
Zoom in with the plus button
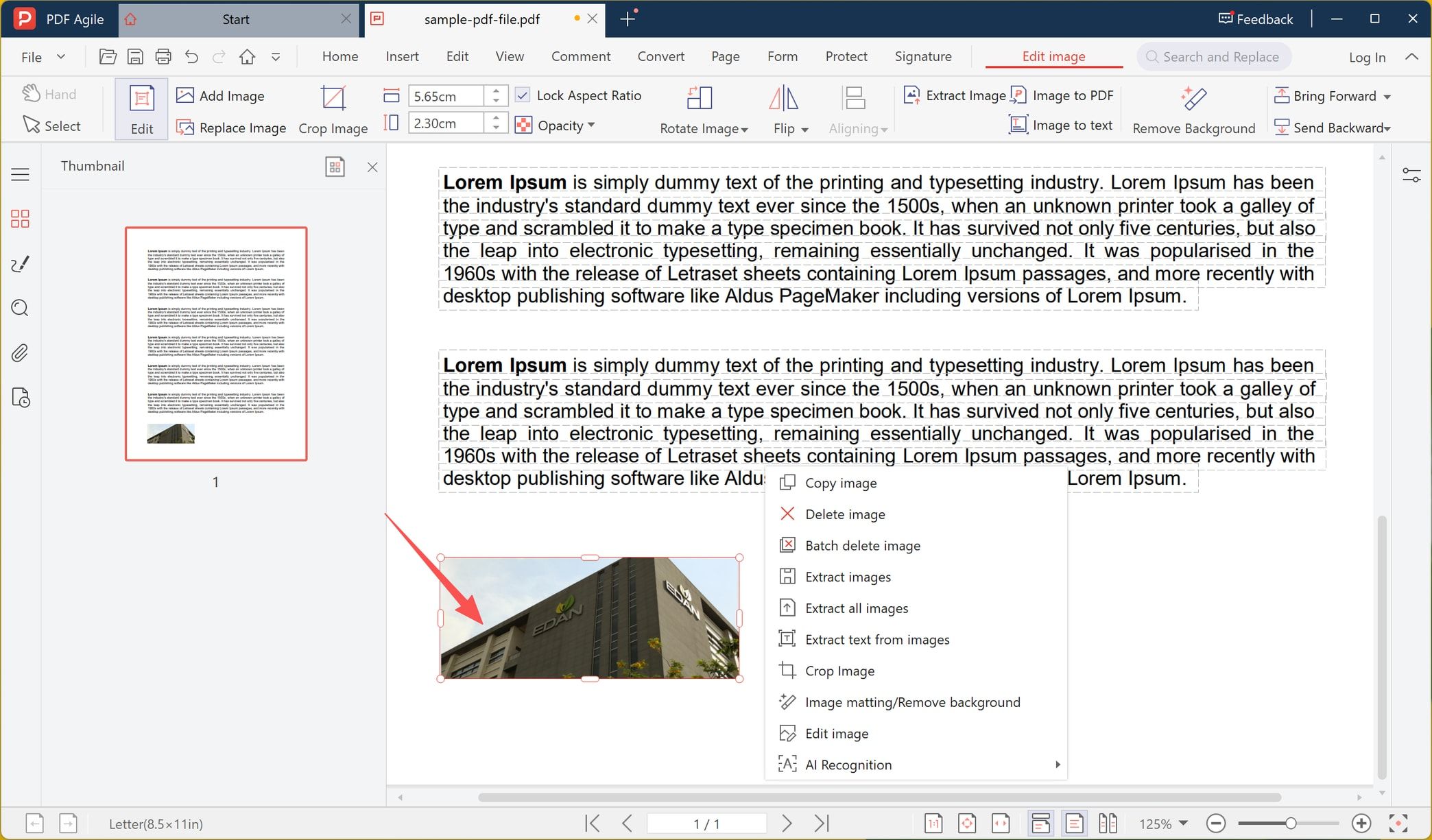click(x=1361, y=823)
